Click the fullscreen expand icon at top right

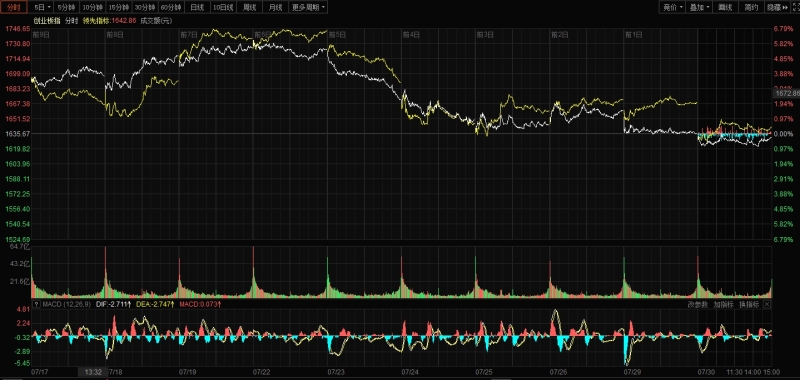(796, 7)
